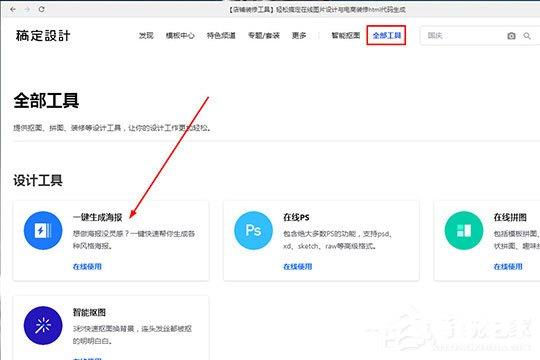The width and height of the screenshot is (540, 360).
Task: Open the 专题/套装 navigation menu
Action: click(264, 35)
